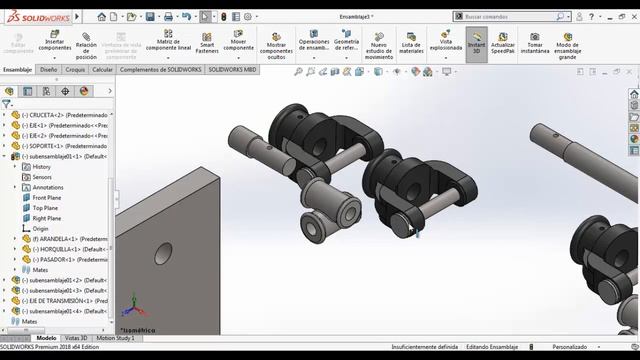Screen dimensions: 640x360
Task: Expand the SOLIDWORKS menu arrow
Action: pos(77,17)
